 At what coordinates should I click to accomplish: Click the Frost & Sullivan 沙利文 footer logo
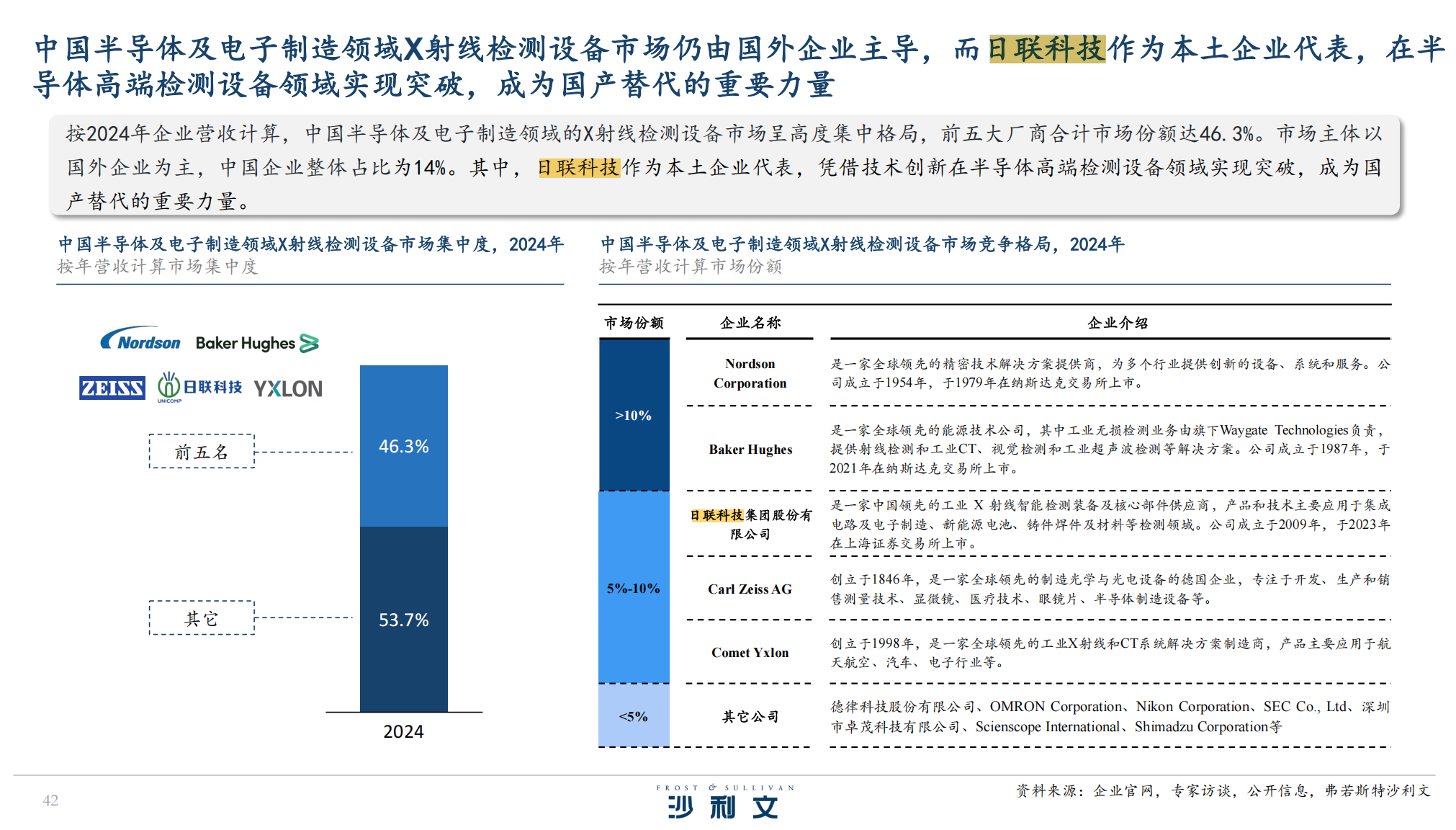click(x=724, y=802)
